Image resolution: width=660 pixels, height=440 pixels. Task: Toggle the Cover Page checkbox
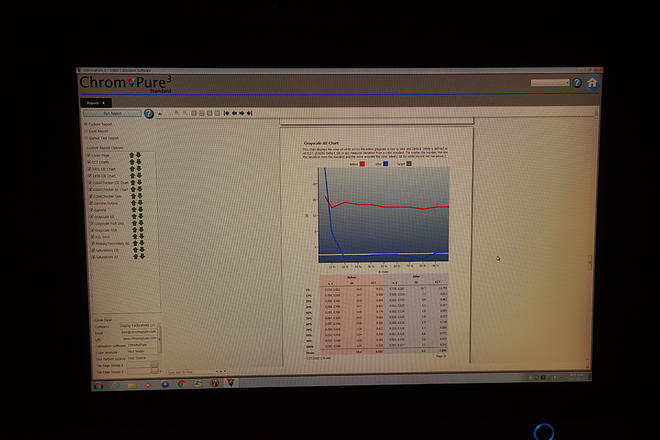(89, 155)
